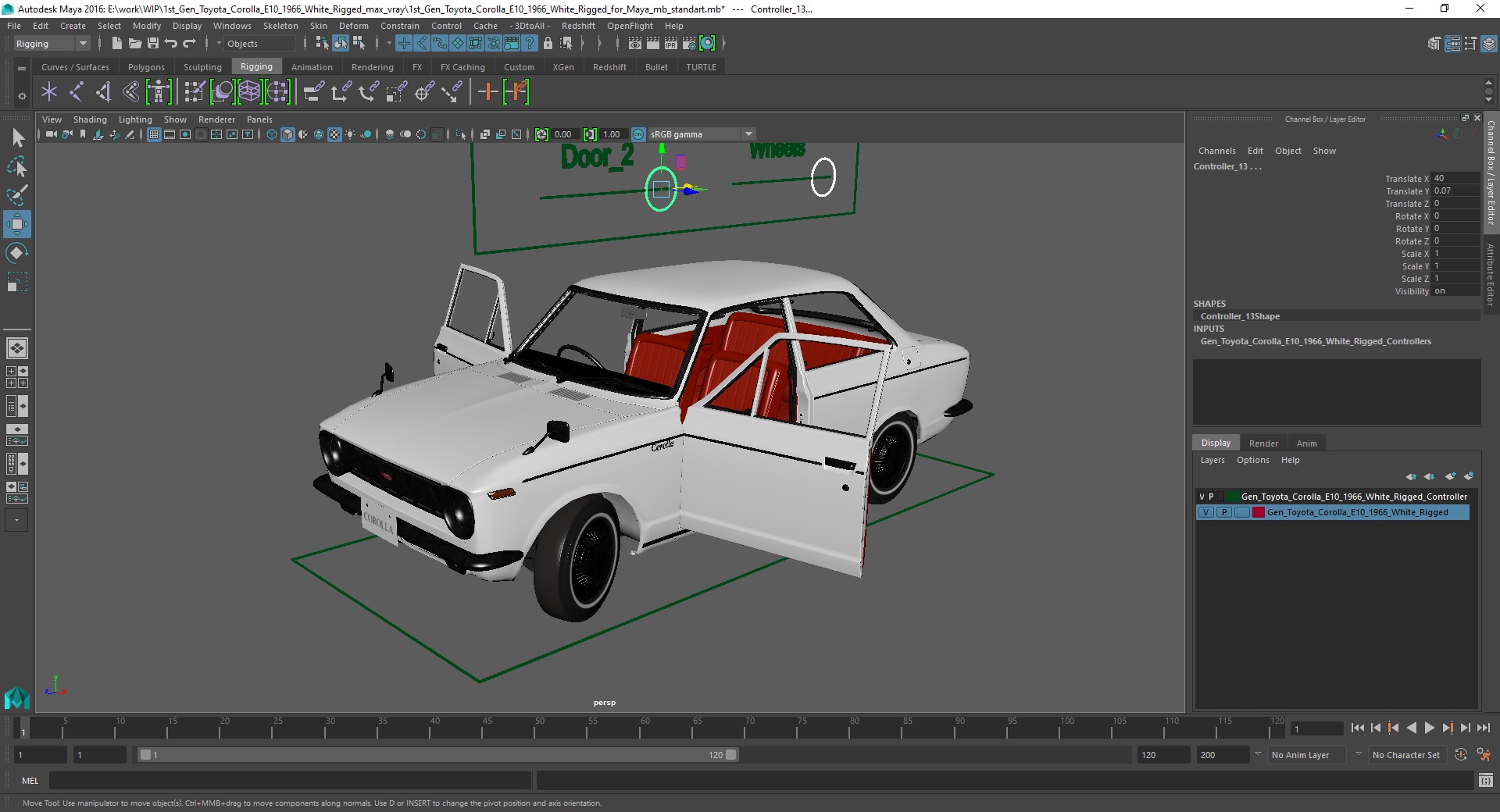Switch to the Render layer tab

tap(1263, 443)
